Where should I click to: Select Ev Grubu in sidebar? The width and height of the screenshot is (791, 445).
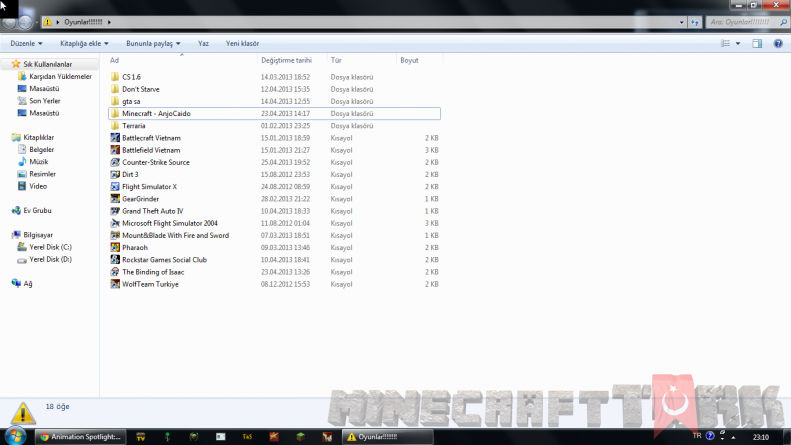(37, 210)
